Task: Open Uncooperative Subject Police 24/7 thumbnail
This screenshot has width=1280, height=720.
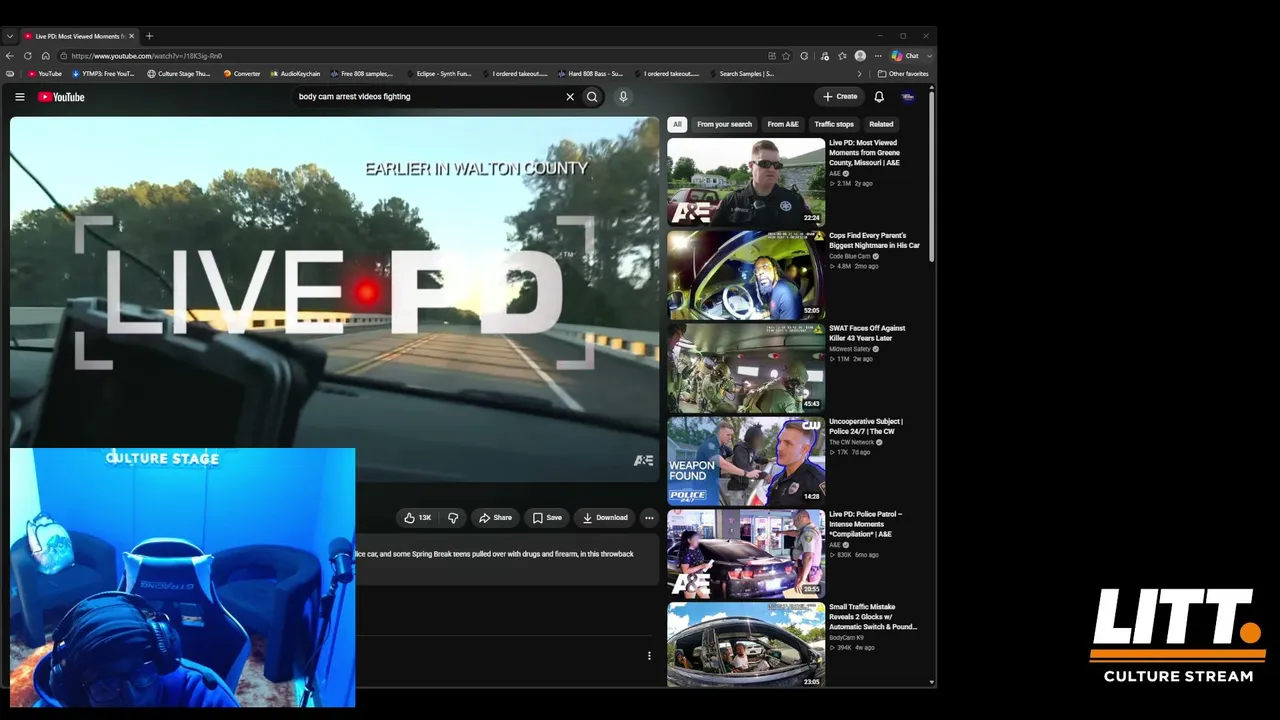Action: [x=746, y=461]
